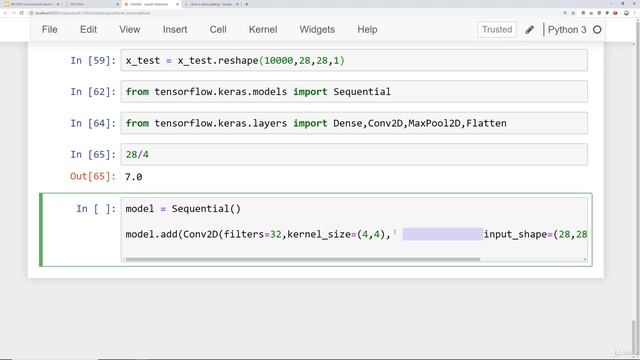Click the Out[65] output prompt

[93, 176]
